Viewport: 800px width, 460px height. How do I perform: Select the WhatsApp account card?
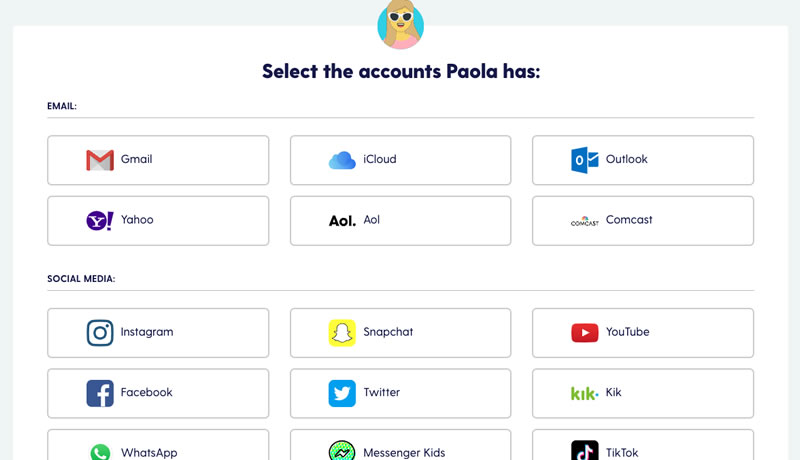[x=158, y=445]
